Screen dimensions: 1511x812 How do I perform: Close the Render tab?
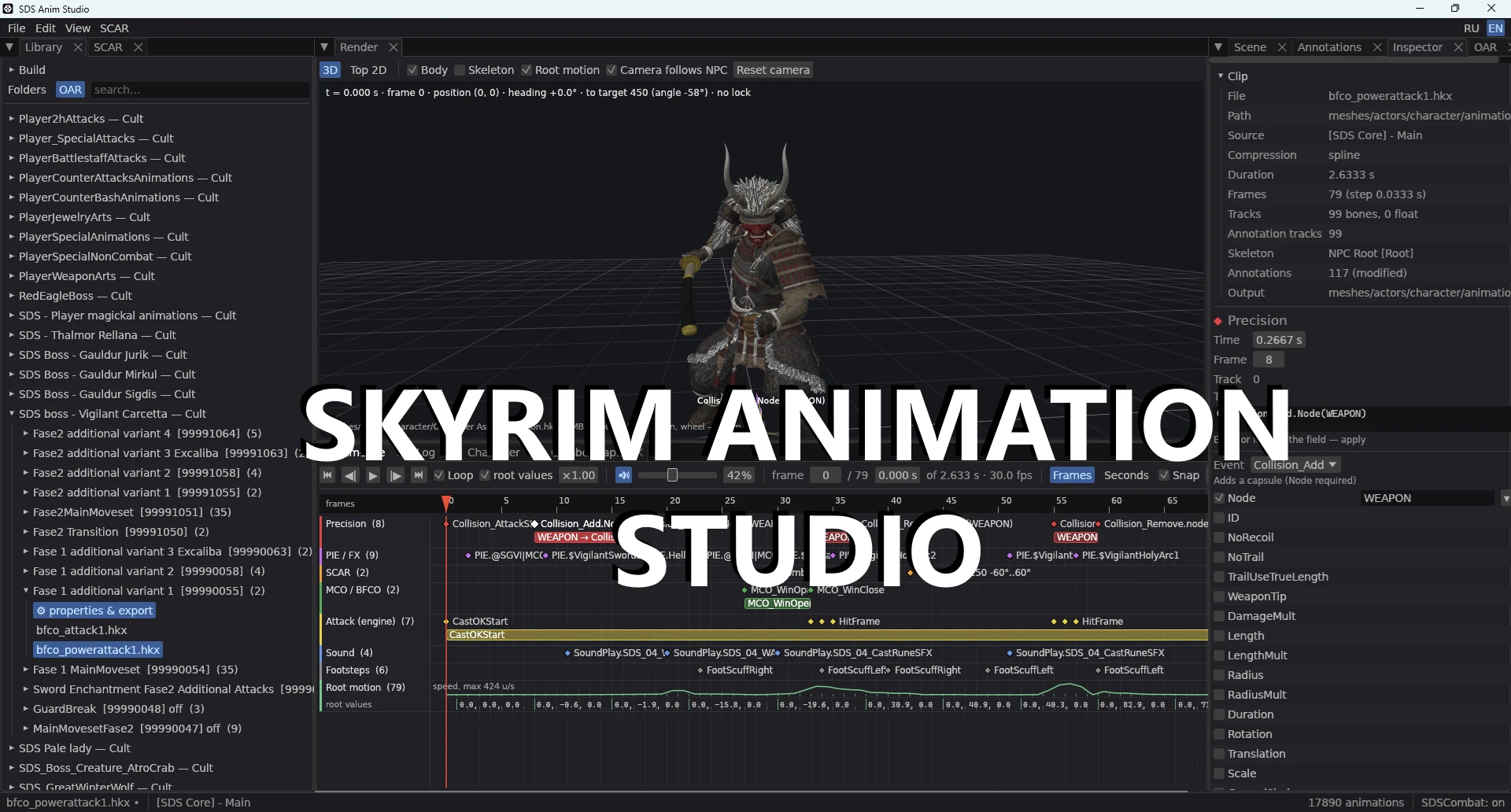pos(393,47)
